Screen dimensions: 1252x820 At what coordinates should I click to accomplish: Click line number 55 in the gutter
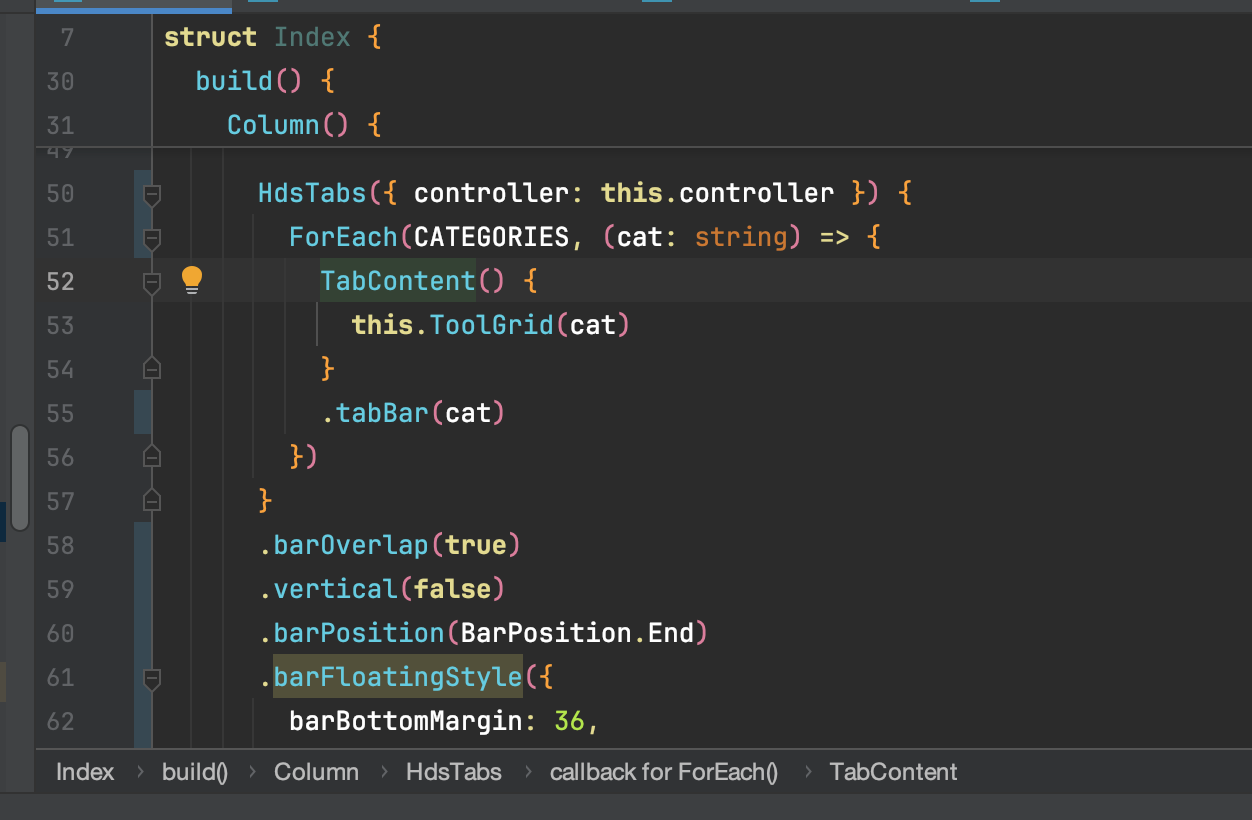coord(60,413)
